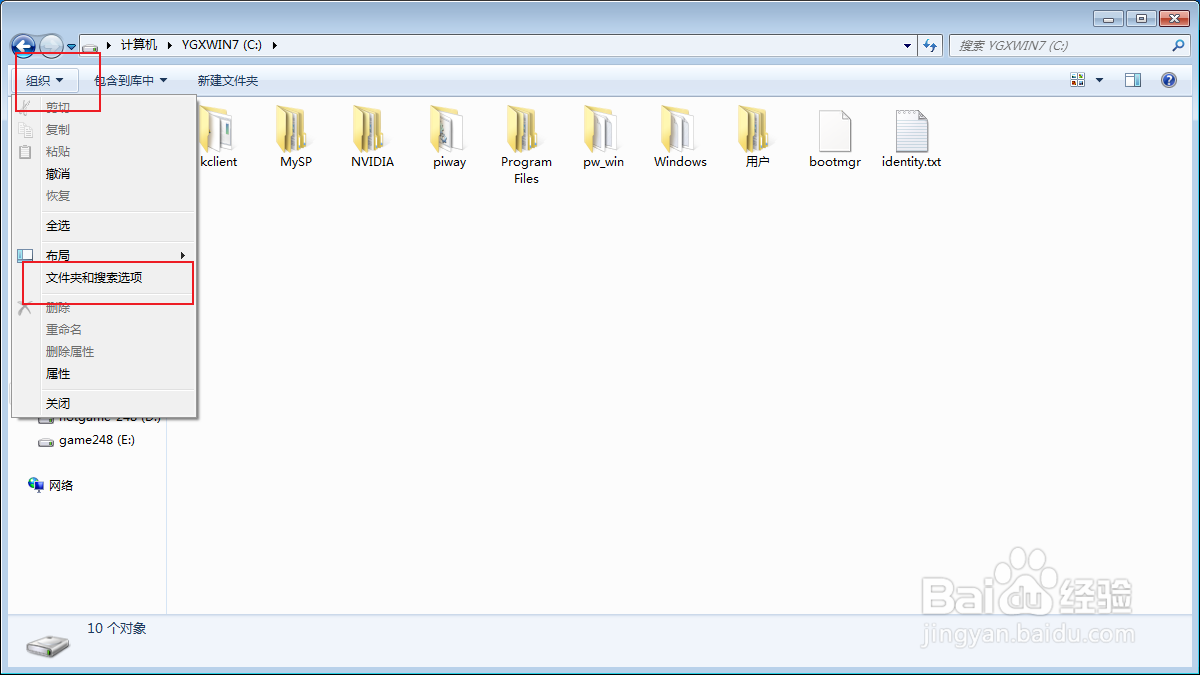Open recent pages dropdown beside Forward
This screenshot has width=1200, height=675.
tap(72, 46)
